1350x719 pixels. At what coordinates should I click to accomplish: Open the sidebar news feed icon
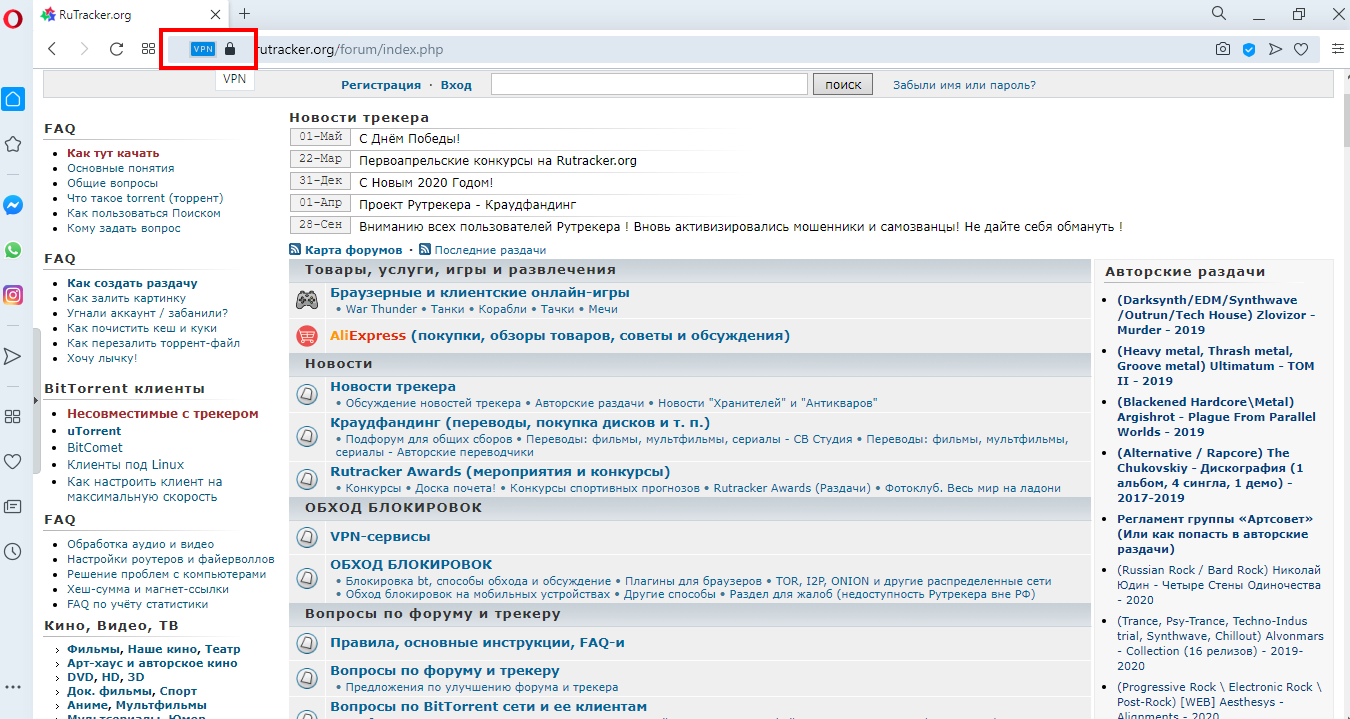pos(13,506)
